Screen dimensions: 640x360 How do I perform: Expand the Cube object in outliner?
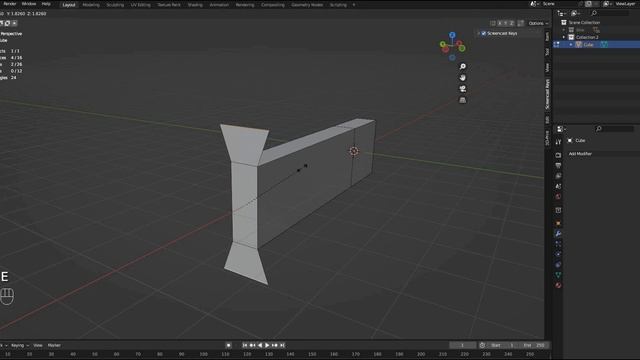(x=571, y=44)
